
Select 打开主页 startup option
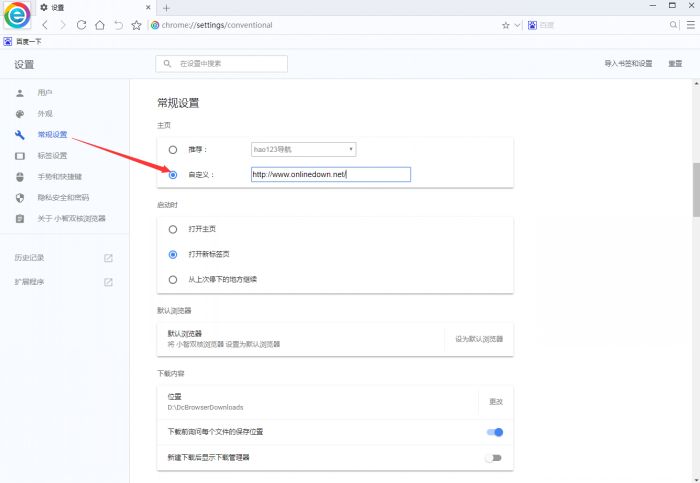(x=173, y=229)
